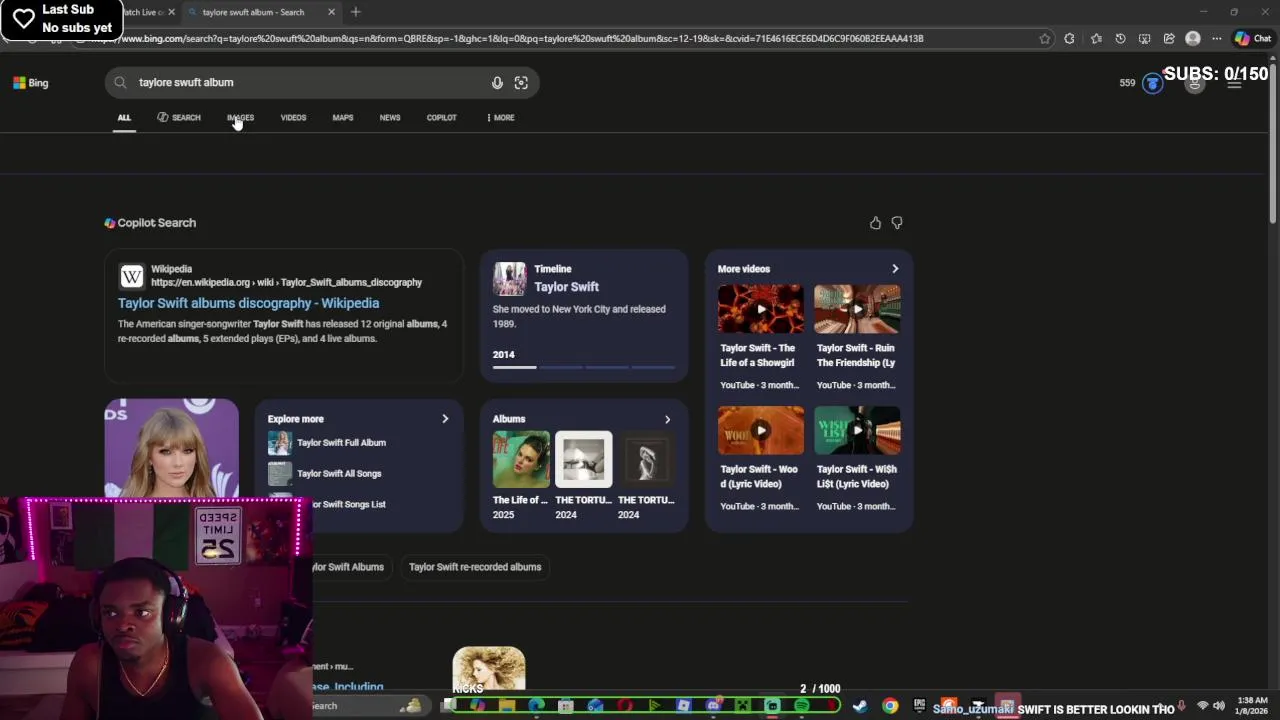The width and height of the screenshot is (1280, 720).
Task: Open The Life of a Showgirl 2025 album cover
Action: (521, 459)
